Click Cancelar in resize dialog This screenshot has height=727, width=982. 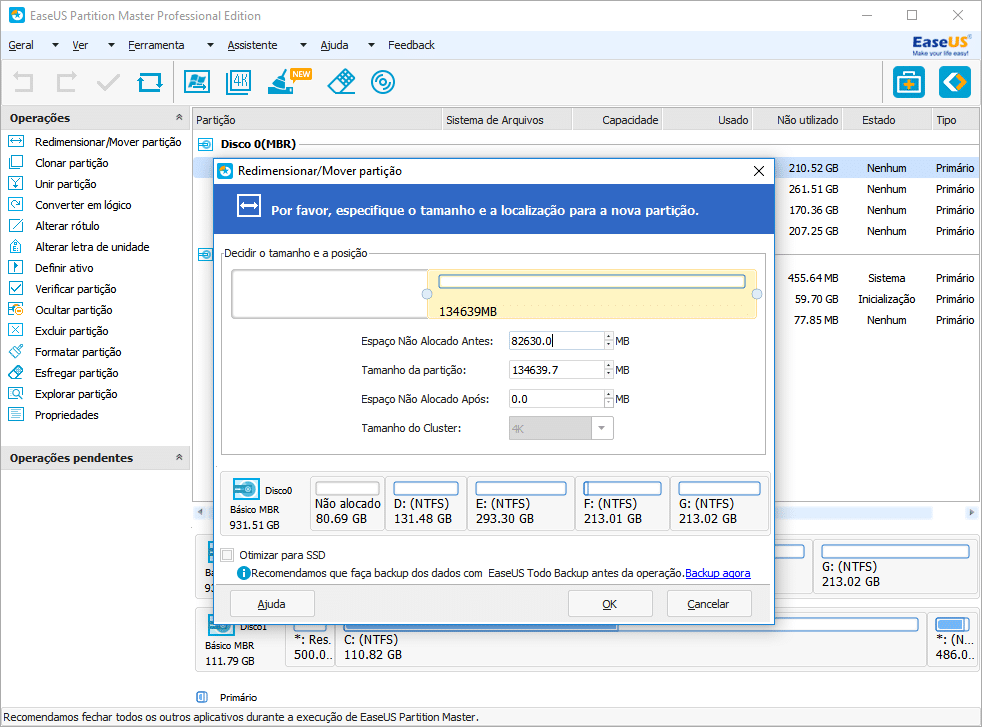tap(708, 604)
